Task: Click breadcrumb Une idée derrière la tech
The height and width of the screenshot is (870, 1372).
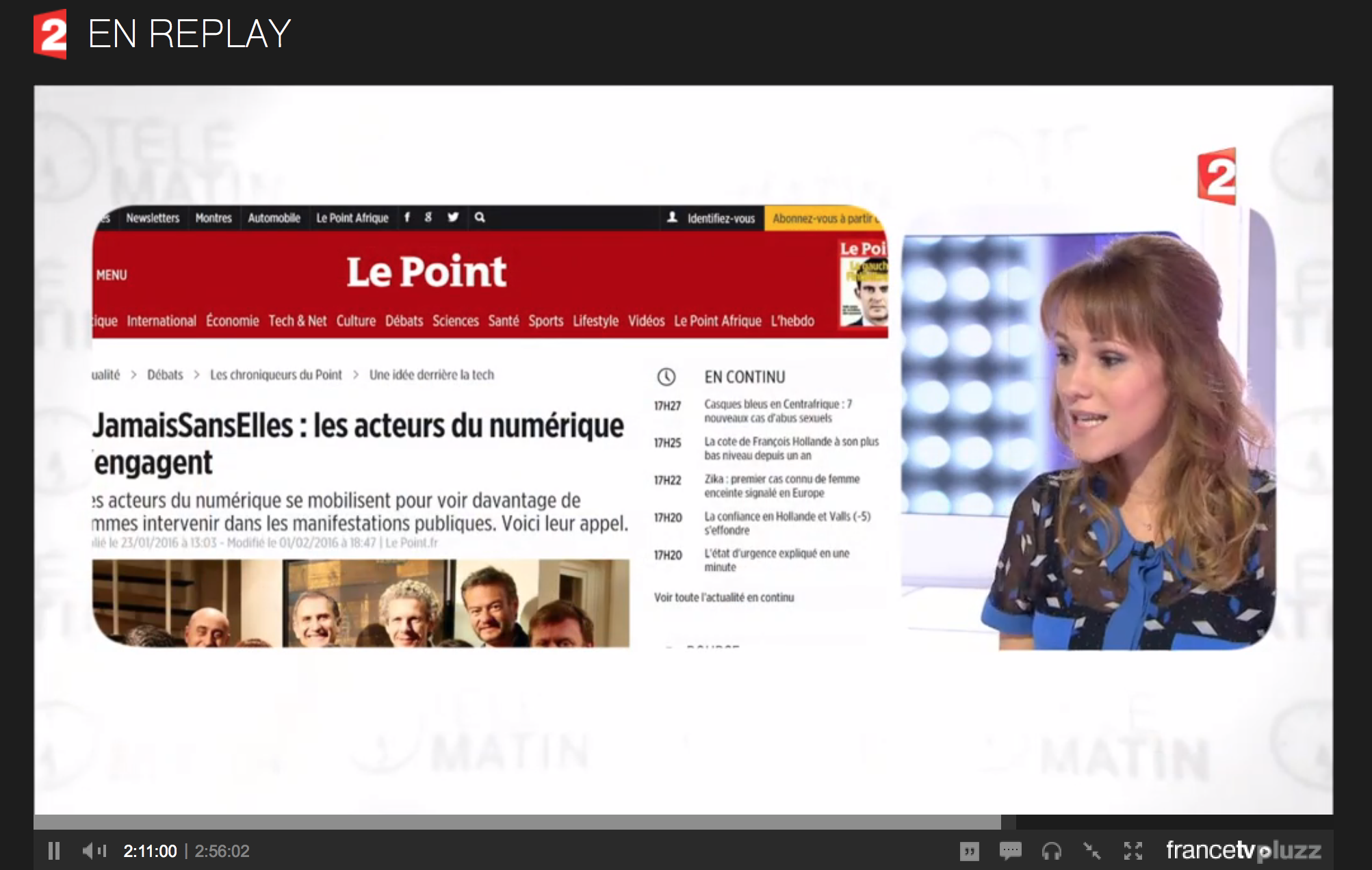Action: (432, 375)
